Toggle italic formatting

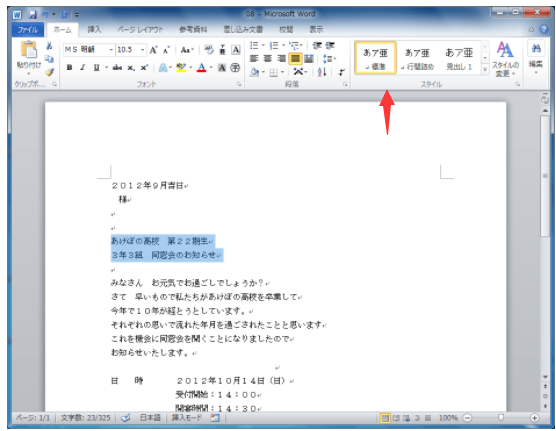click(x=83, y=68)
